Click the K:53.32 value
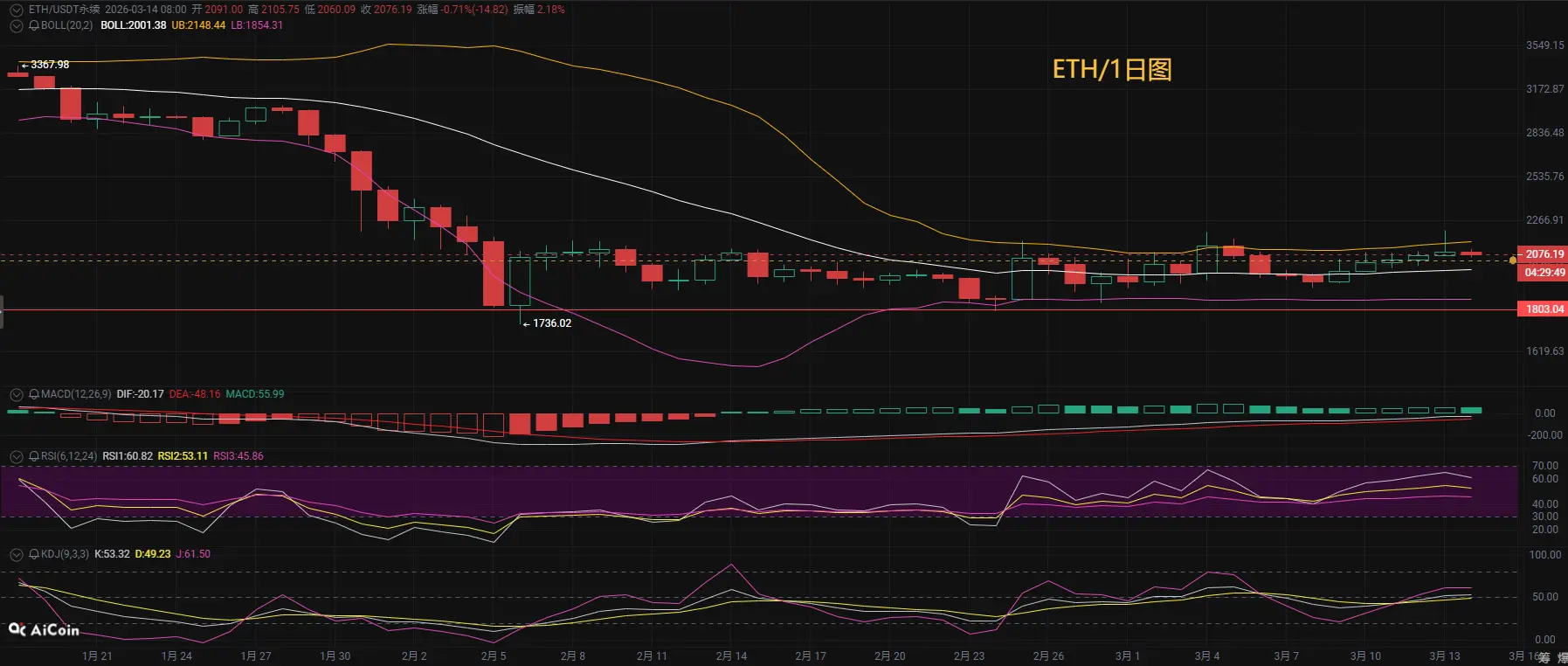 [112, 554]
